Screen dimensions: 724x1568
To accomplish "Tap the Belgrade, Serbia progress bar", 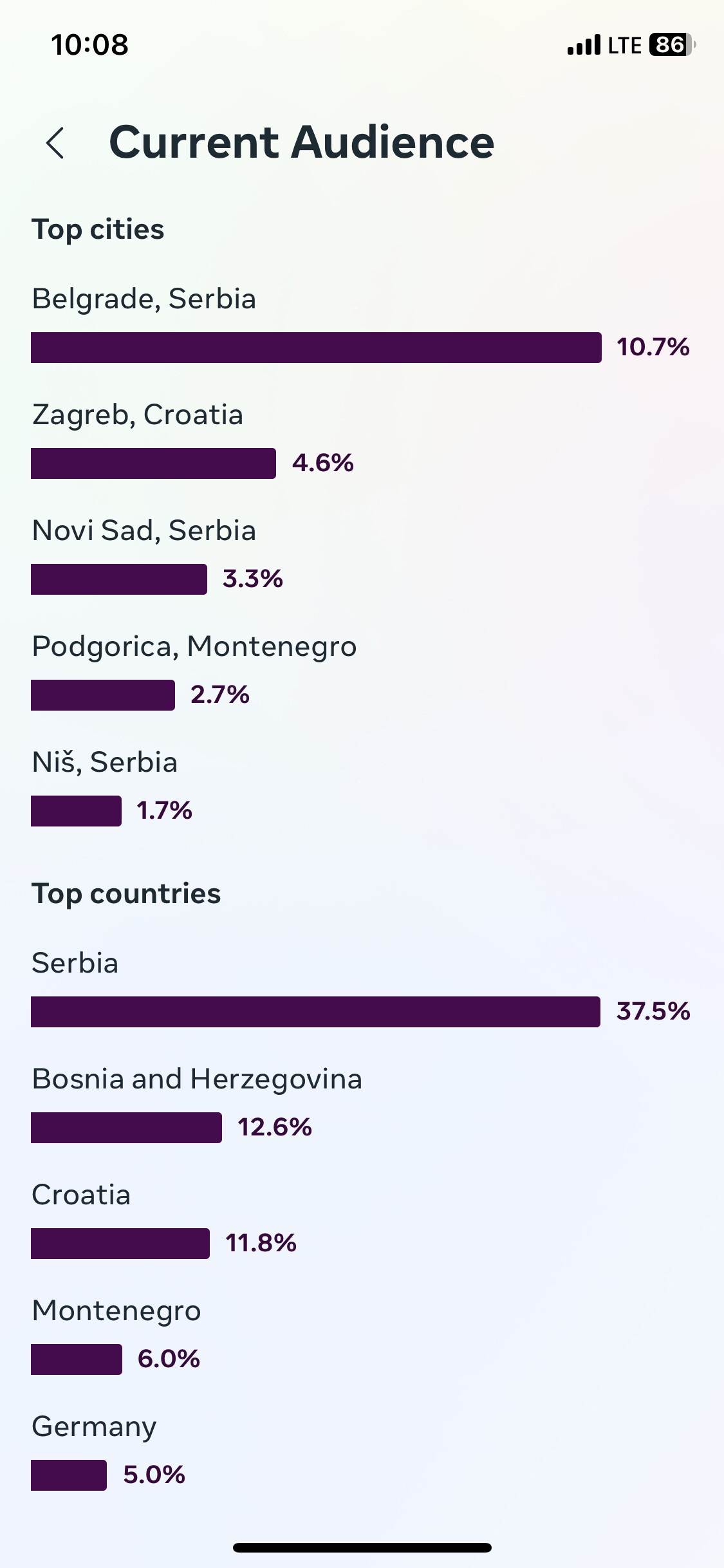I will 316,348.
